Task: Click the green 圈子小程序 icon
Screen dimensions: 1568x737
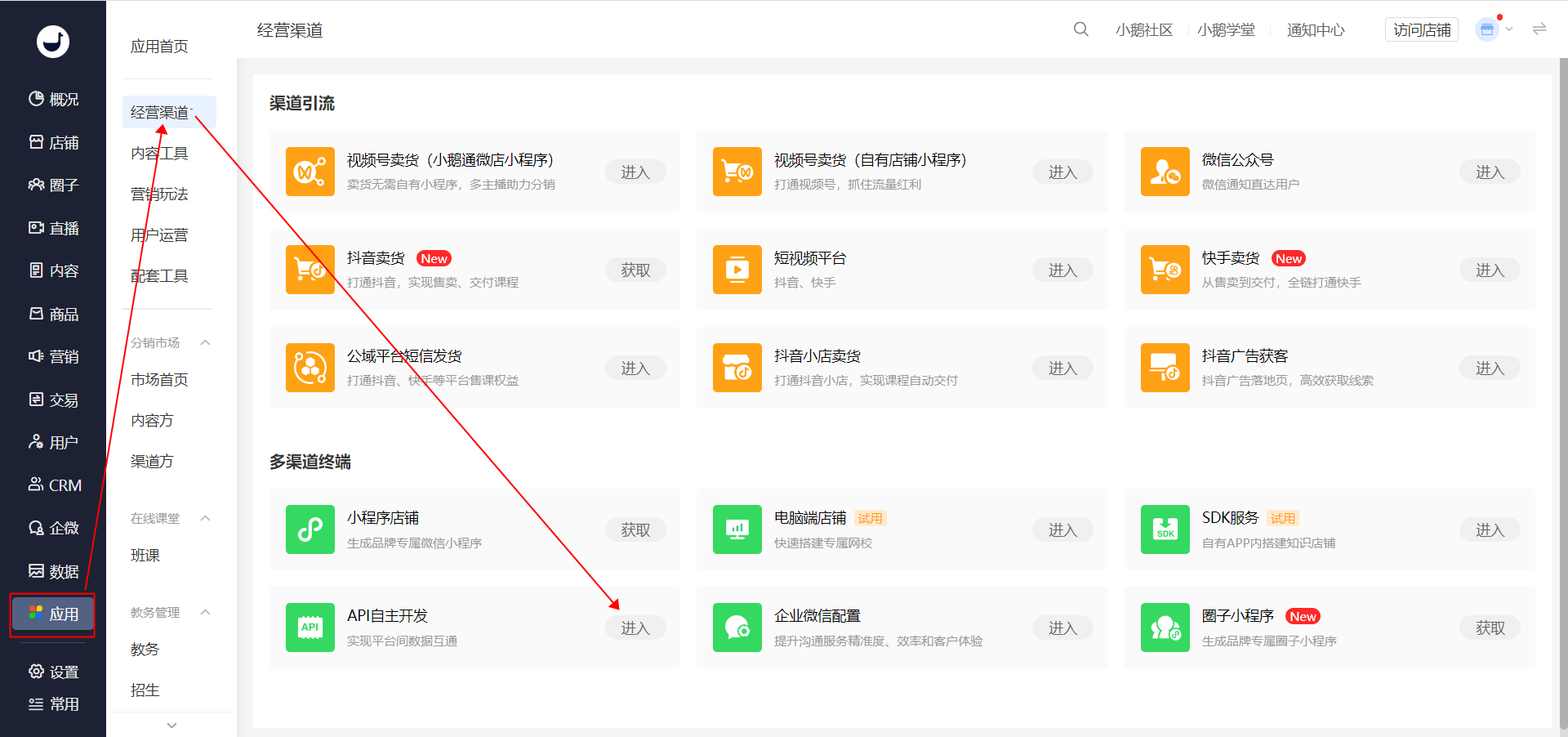Action: pos(1165,628)
